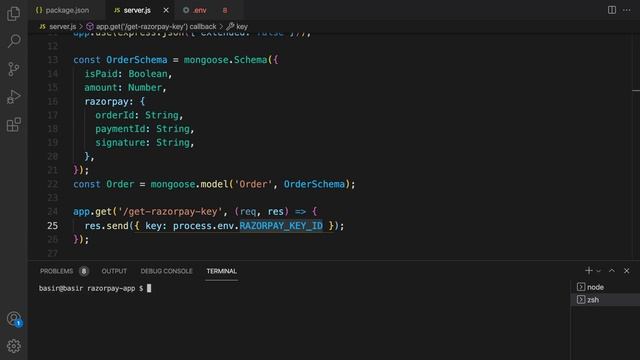Open the DEBUG CONSOLE panel tab

(x=166, y=271)
